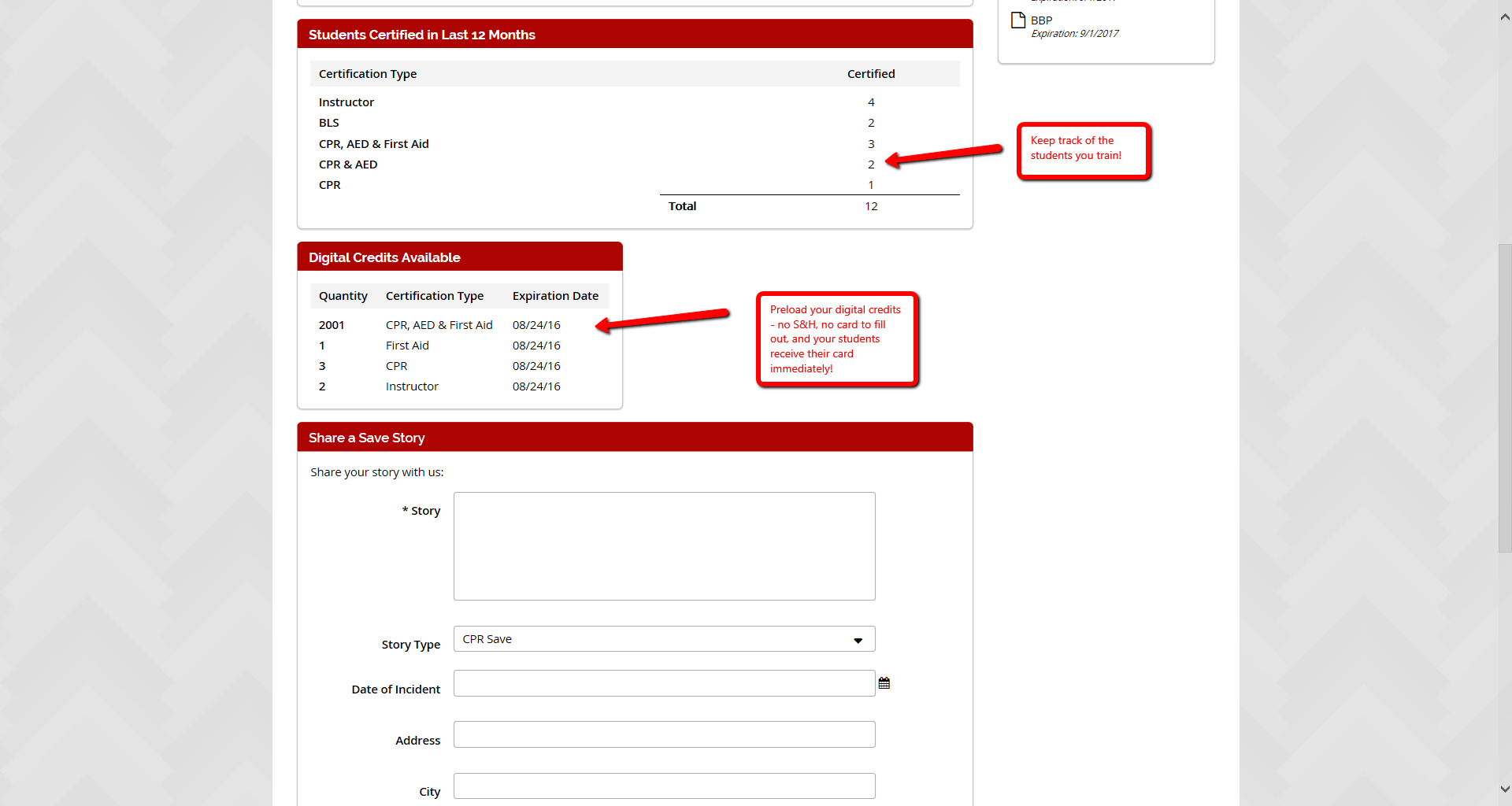Viewport: 1512px width, 806px height.
Task: Select the Instructor row in certified table
Action: tap(635, 102)
